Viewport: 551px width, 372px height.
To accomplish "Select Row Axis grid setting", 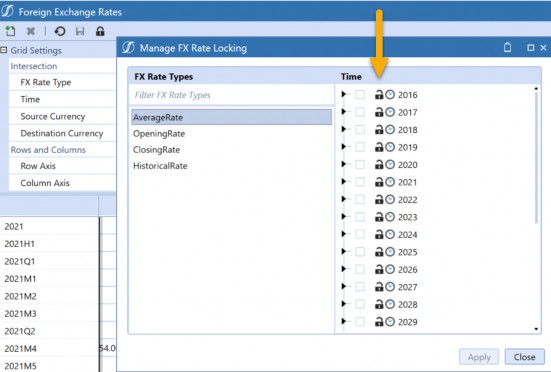I will click(62, 166).
